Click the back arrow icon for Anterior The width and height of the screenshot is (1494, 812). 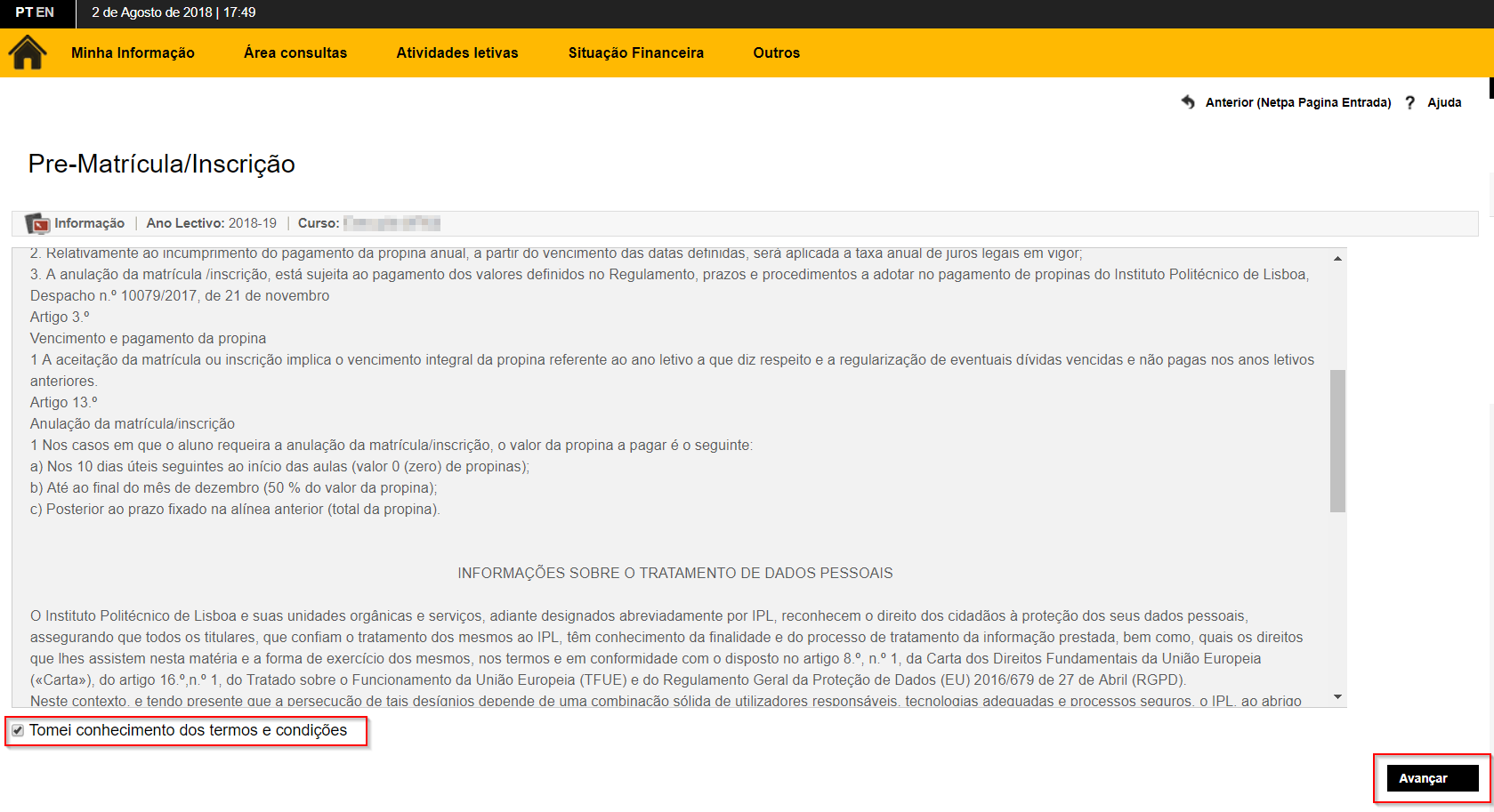click(x=1188, y=102)
